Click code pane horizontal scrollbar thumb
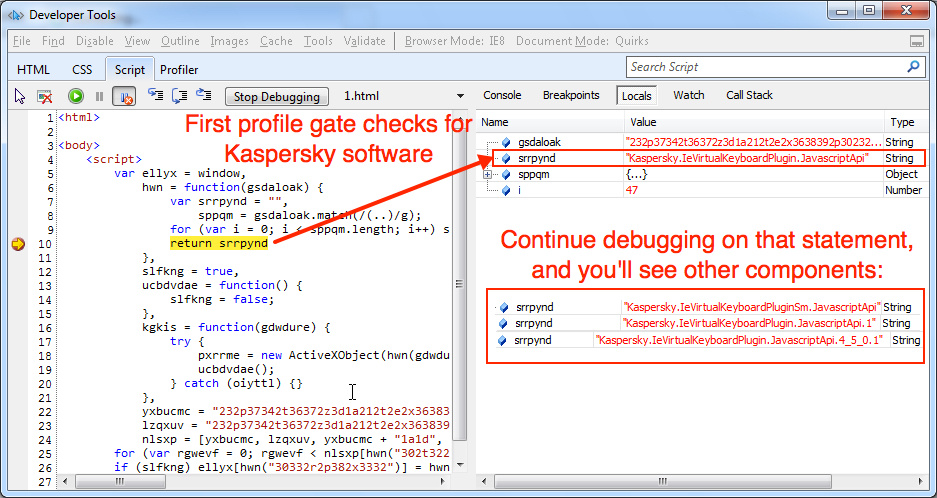 (x=120, y=482)
